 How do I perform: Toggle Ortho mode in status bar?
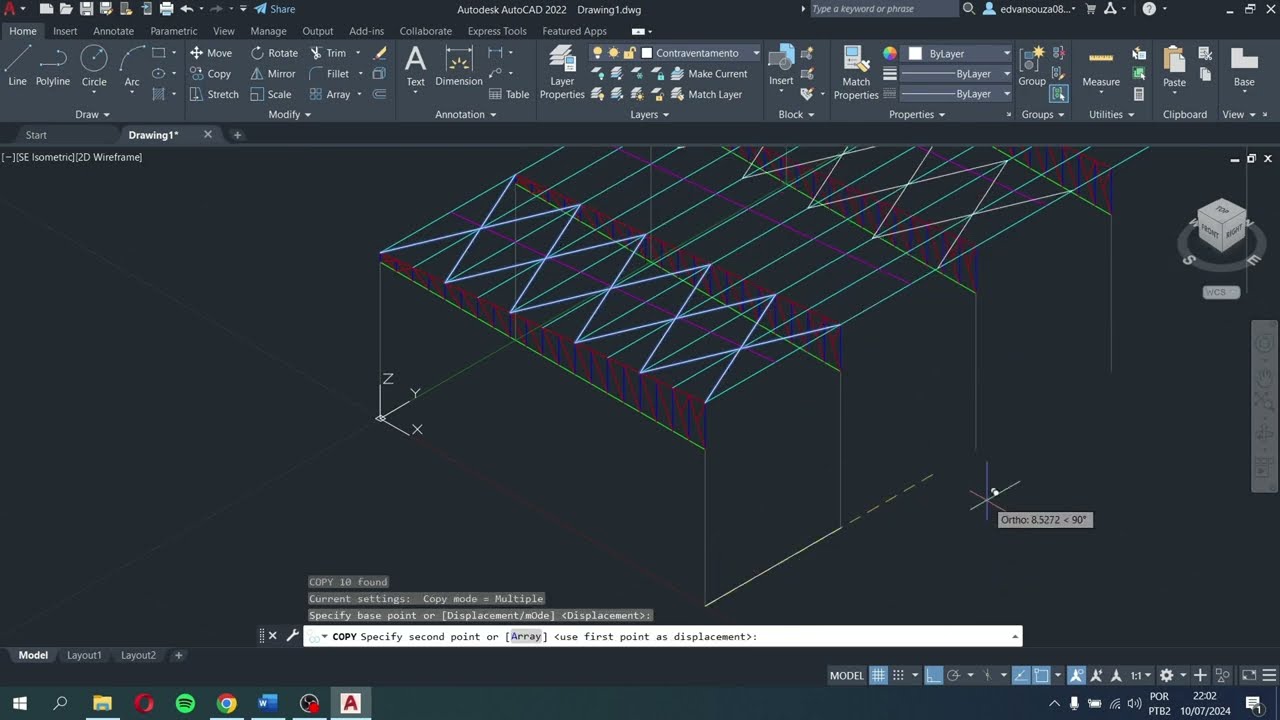932,675
